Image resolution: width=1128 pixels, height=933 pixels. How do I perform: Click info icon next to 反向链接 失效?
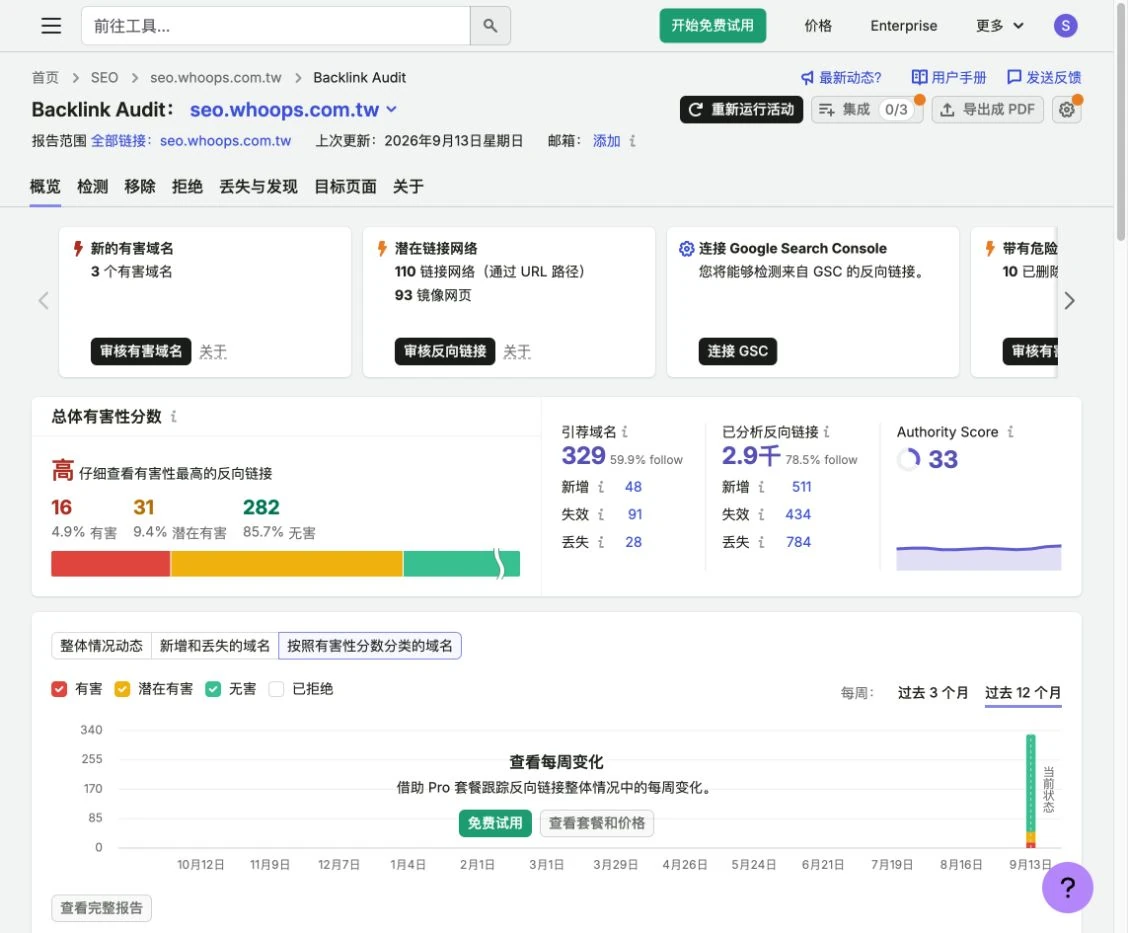coord(761,514)
